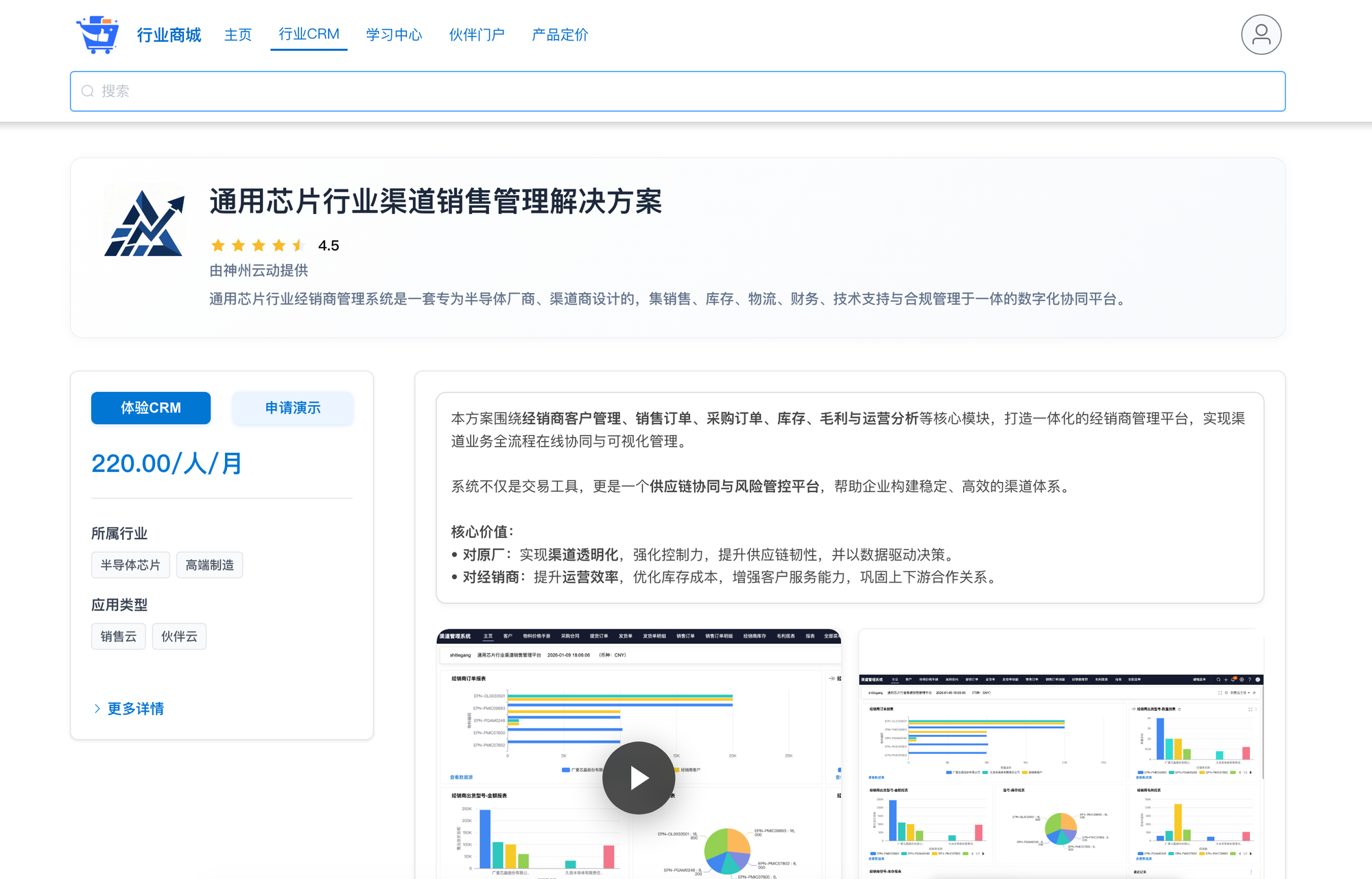The width and height of the screenshot is (1372, 879).
Task: Click the shopping cart logo icon
Action: [x=97, y=34]
